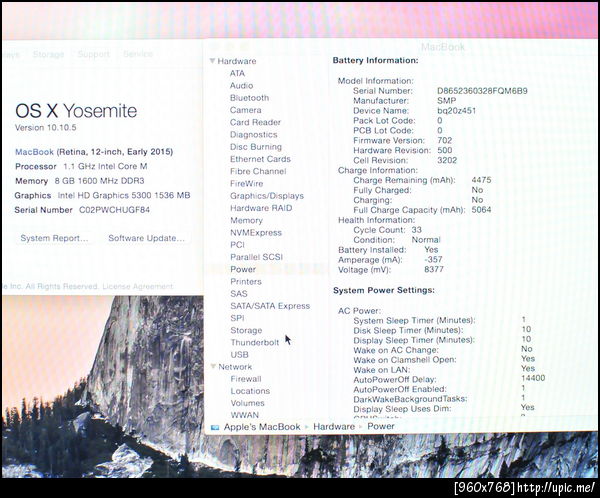Select Fibre Channel in the sidebar
The height and width of the screenshot is (498, 600).
[258, 171]
